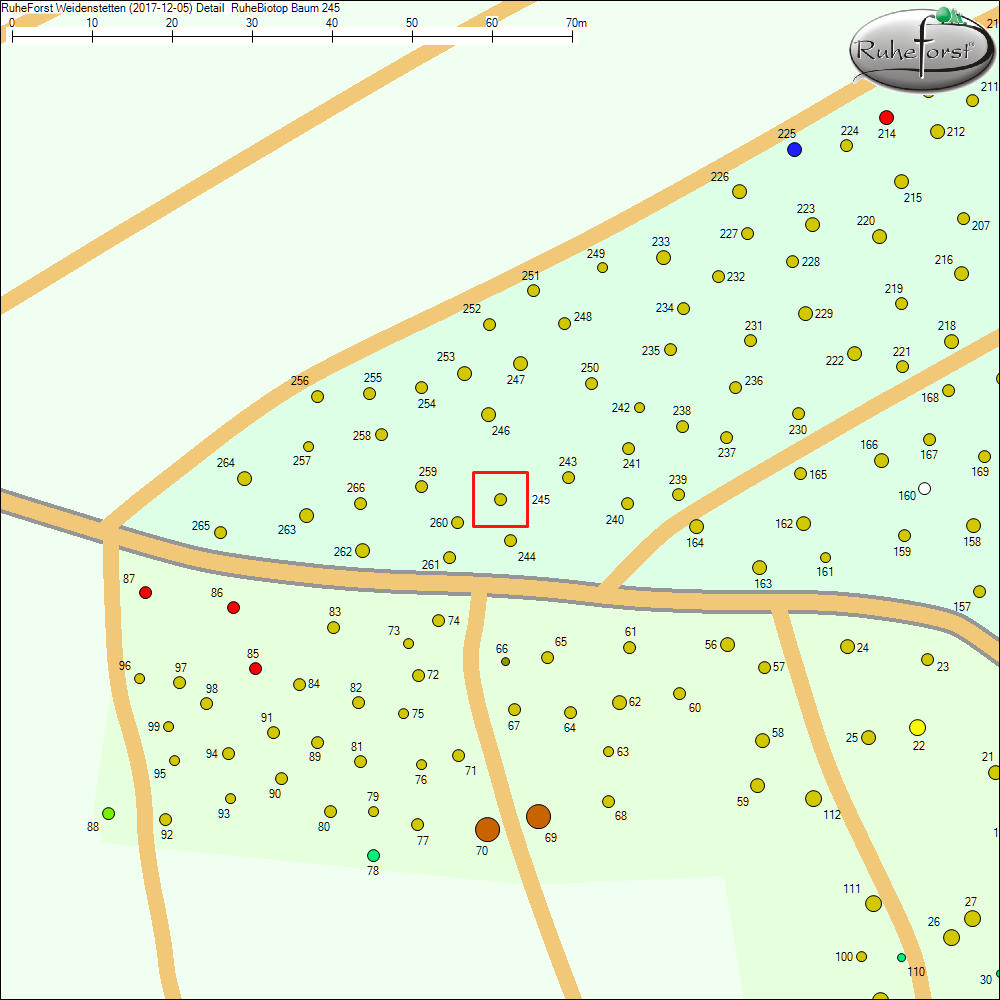
Task: Select the red tree marker 85
Action: pyautogui.click(x=255, y=668)
